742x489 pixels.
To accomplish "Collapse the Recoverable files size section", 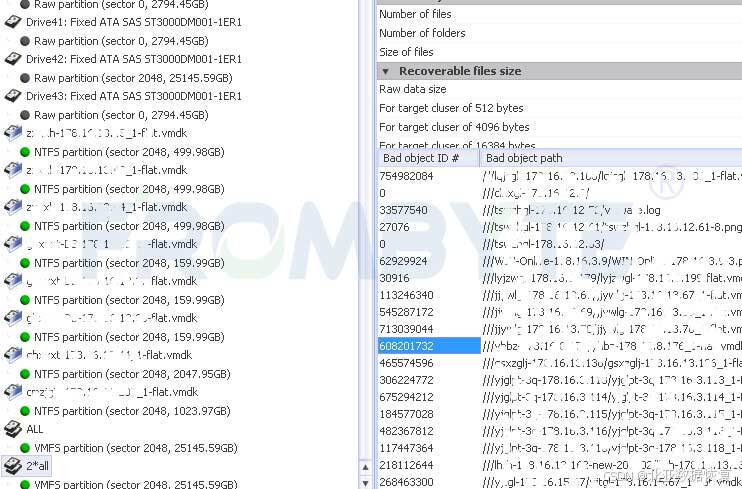I will click(x=386, y=71).
